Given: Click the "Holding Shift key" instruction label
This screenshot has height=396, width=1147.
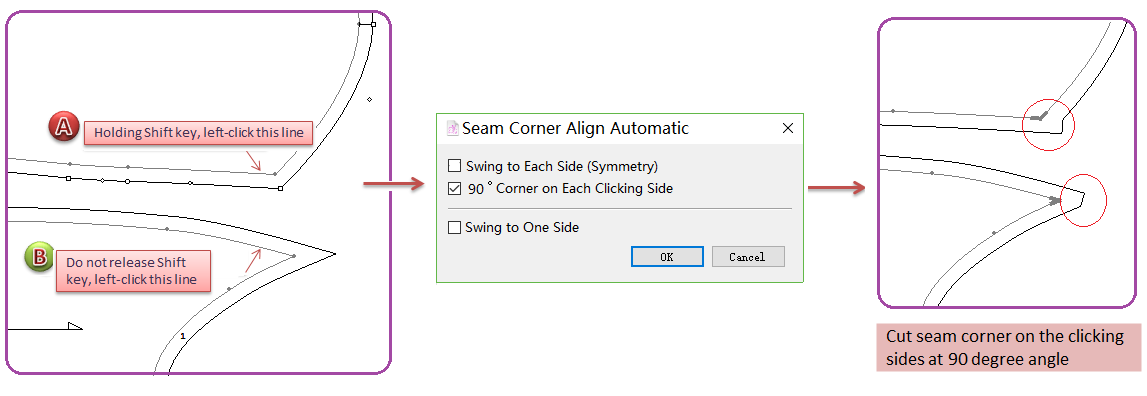Looking at the screenshot, I should [x=199, y=132].
